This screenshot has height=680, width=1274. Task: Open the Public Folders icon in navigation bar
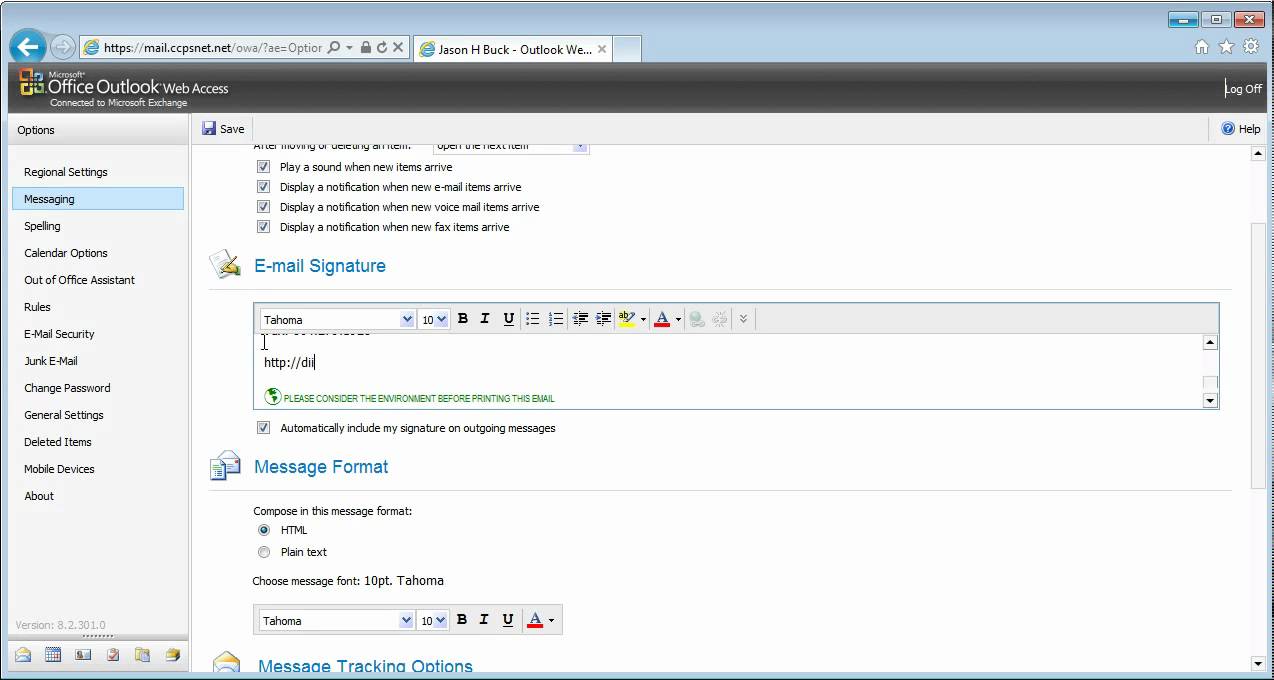[x=173, y=655]
